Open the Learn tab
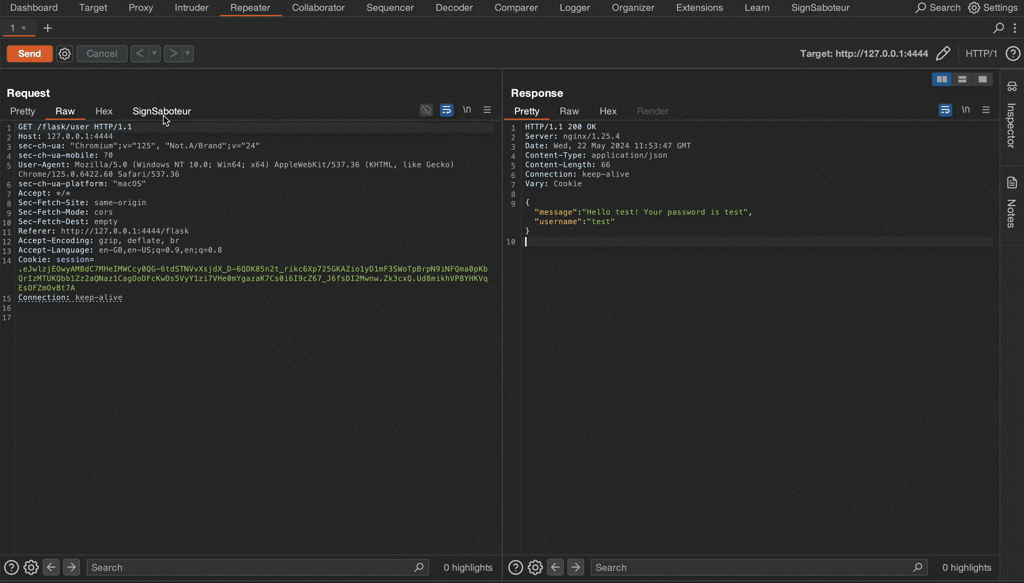Image resolution: width=1024 pixels, height=583 pixels. click(757, 8)
